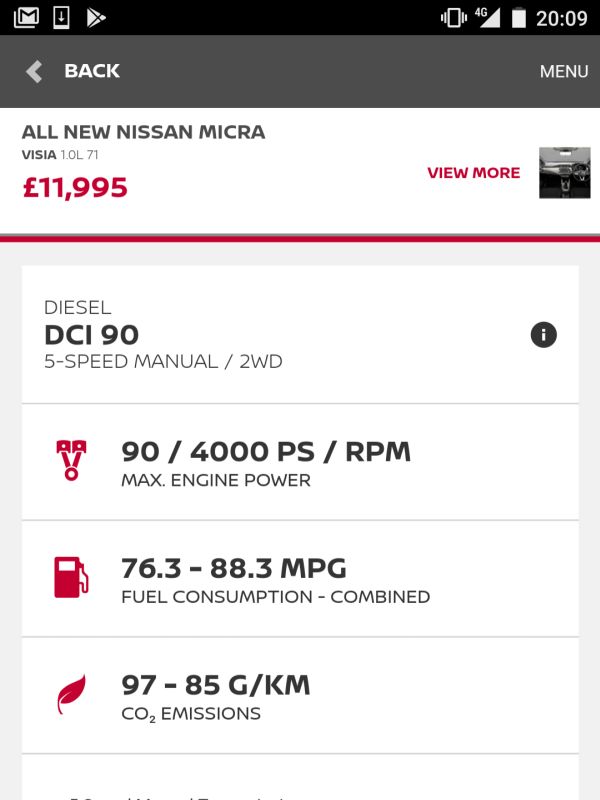Tap the CO2 leaf icon
Screen dimensions: 600x800
[71, 694]
